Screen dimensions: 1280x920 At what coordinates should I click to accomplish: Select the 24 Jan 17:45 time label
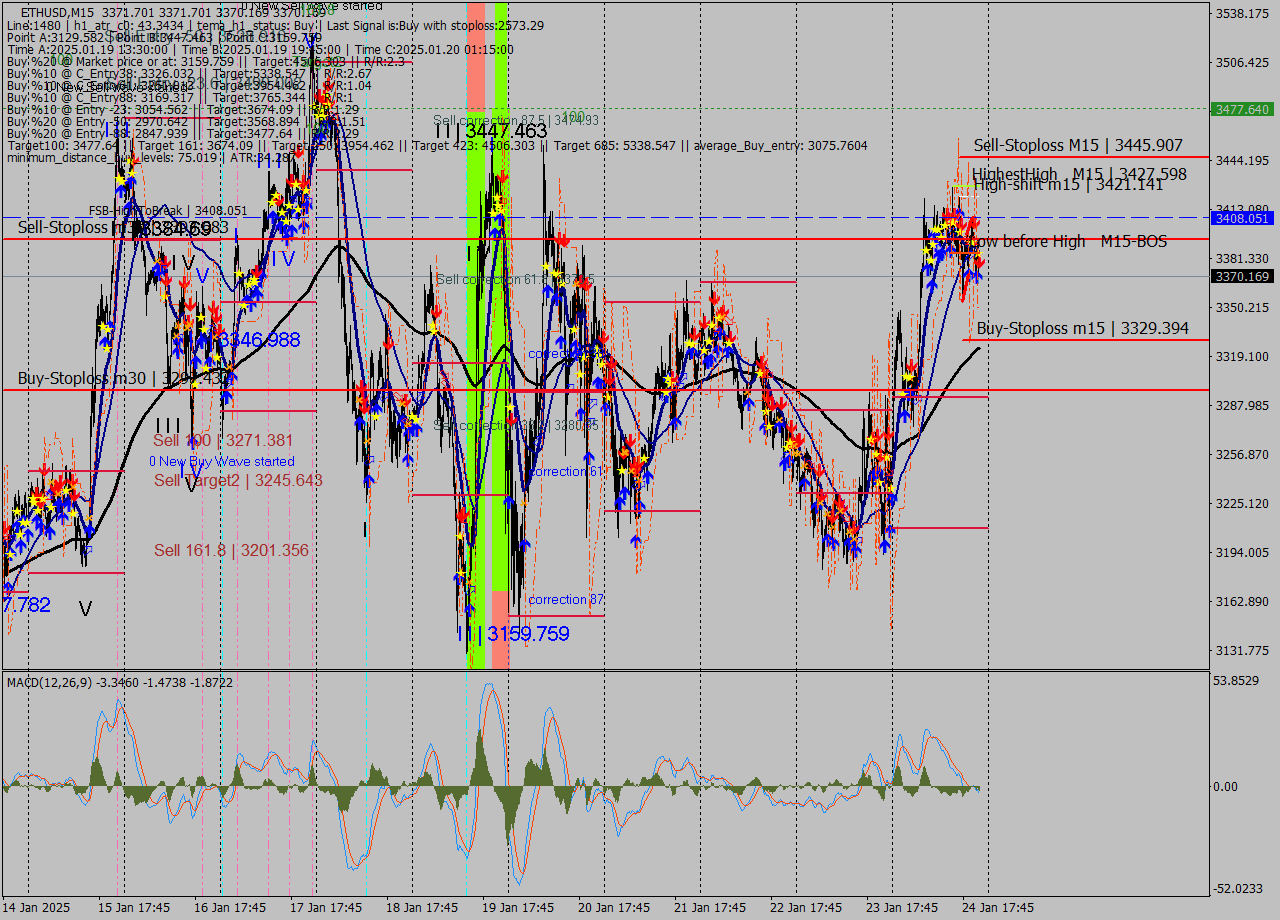(x=999, y=908)
